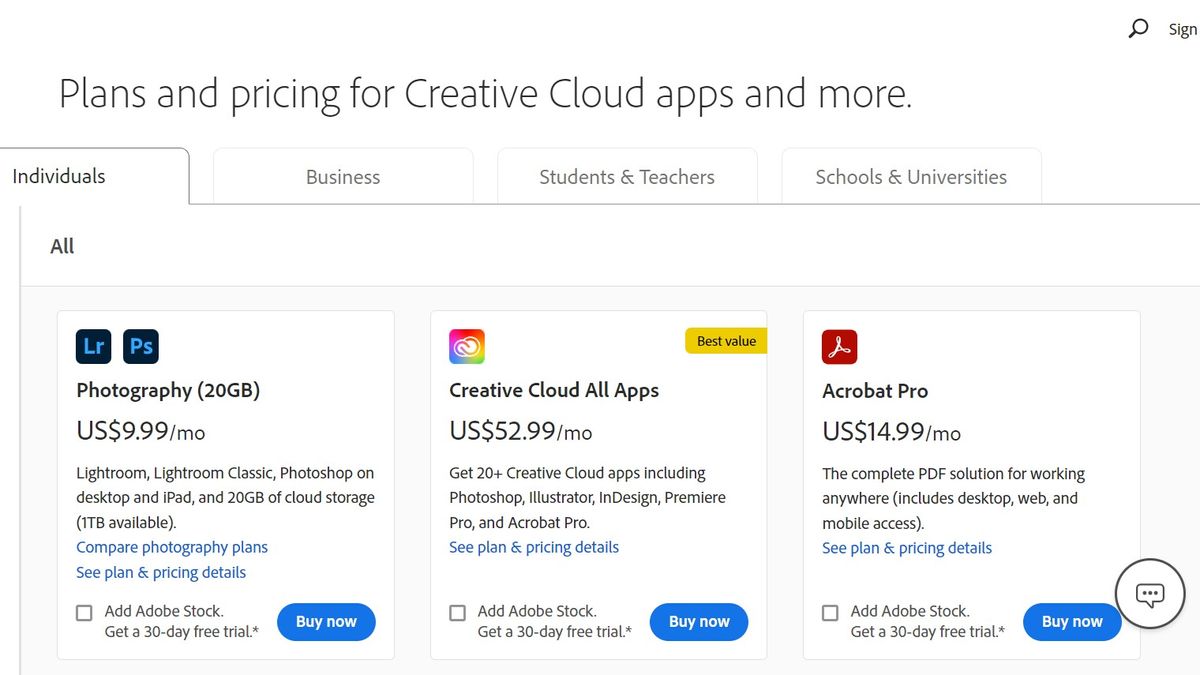Screen dimensions: 1200x675
Task: Check Add Adobe Stock under Creative Cloud All Apps
Action: coord(457,612)
